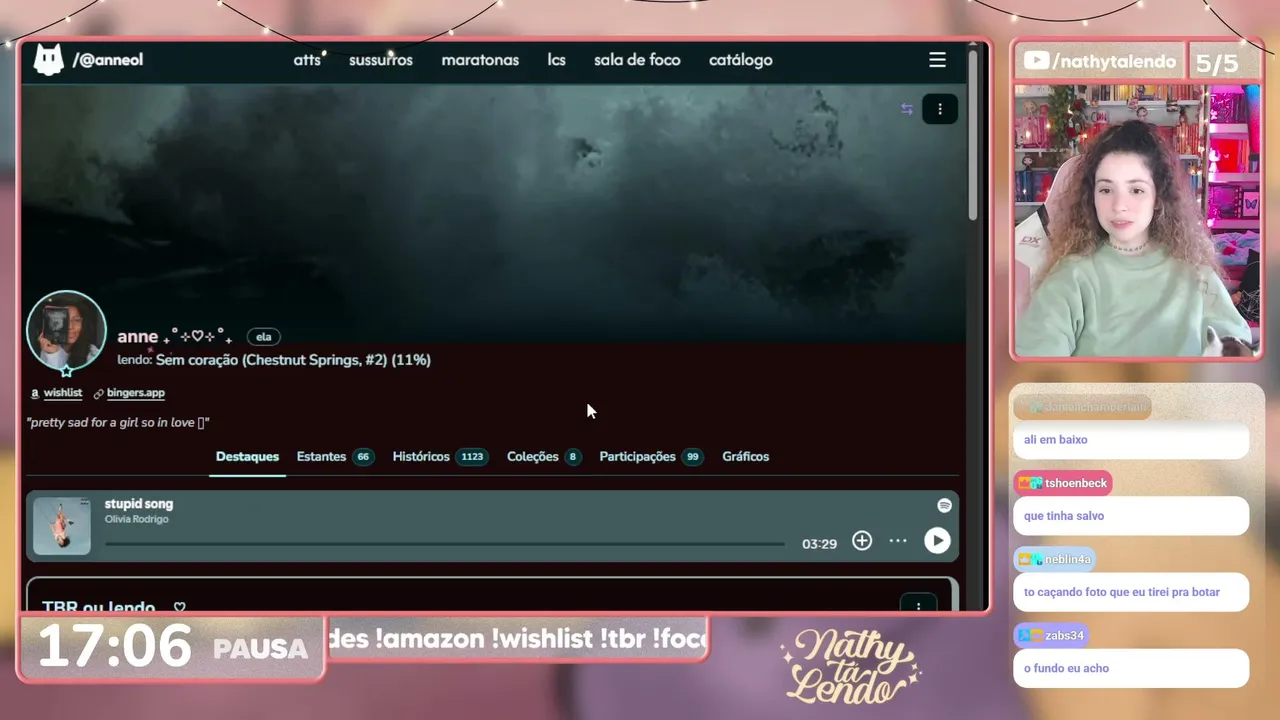Click the chat message 'que tinha salvo'
Viewport: 1280px width, 720px height.
pos(1064,516)
